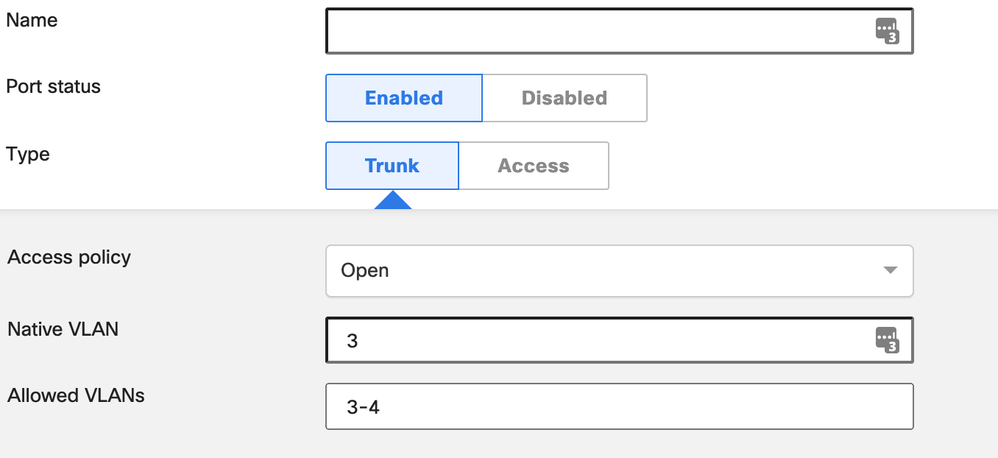
Task: Click password manager icon in Native VLAN field
Action: pyautogui.click(x=886, y=340)
